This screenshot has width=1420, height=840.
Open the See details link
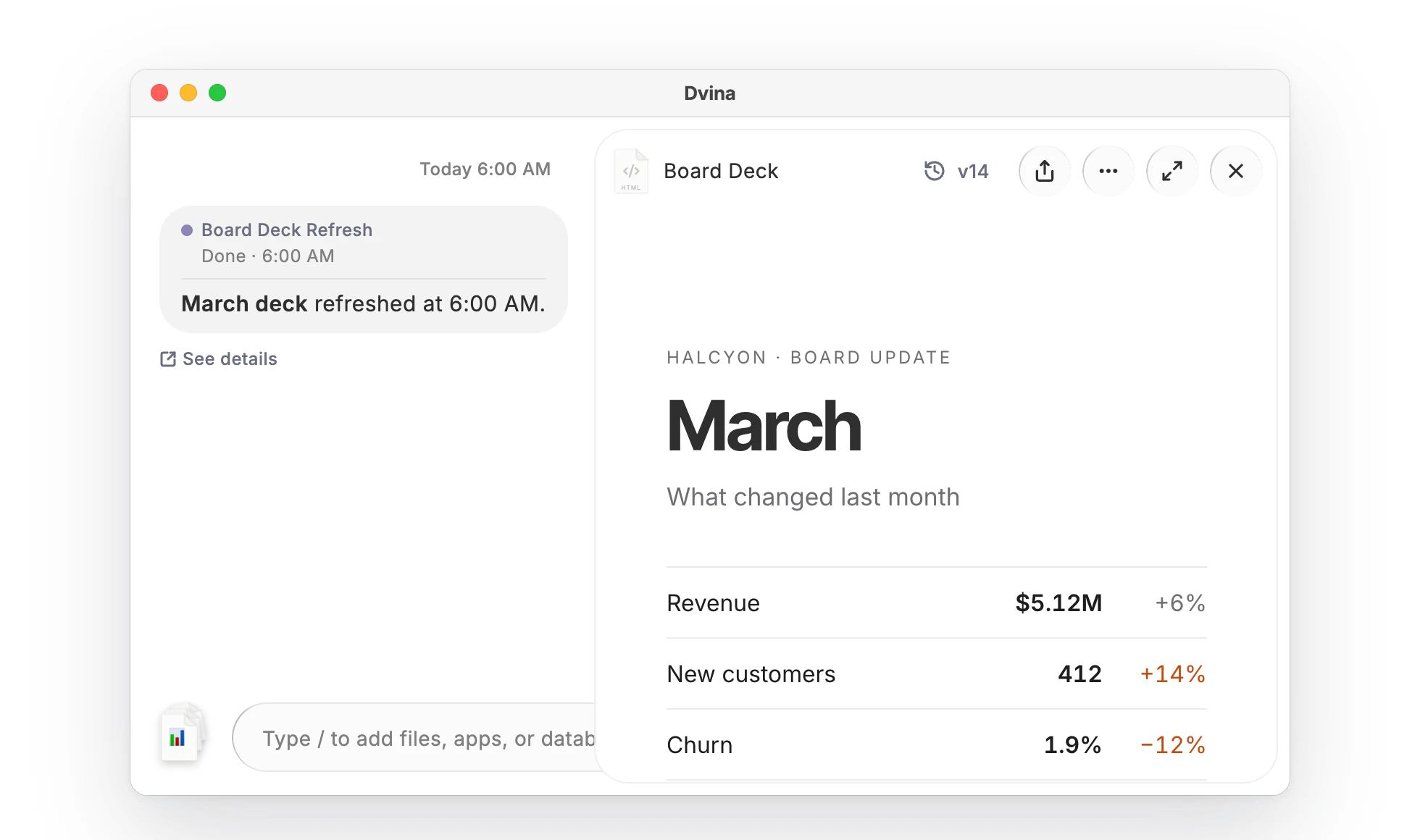(x=219, y=359)
